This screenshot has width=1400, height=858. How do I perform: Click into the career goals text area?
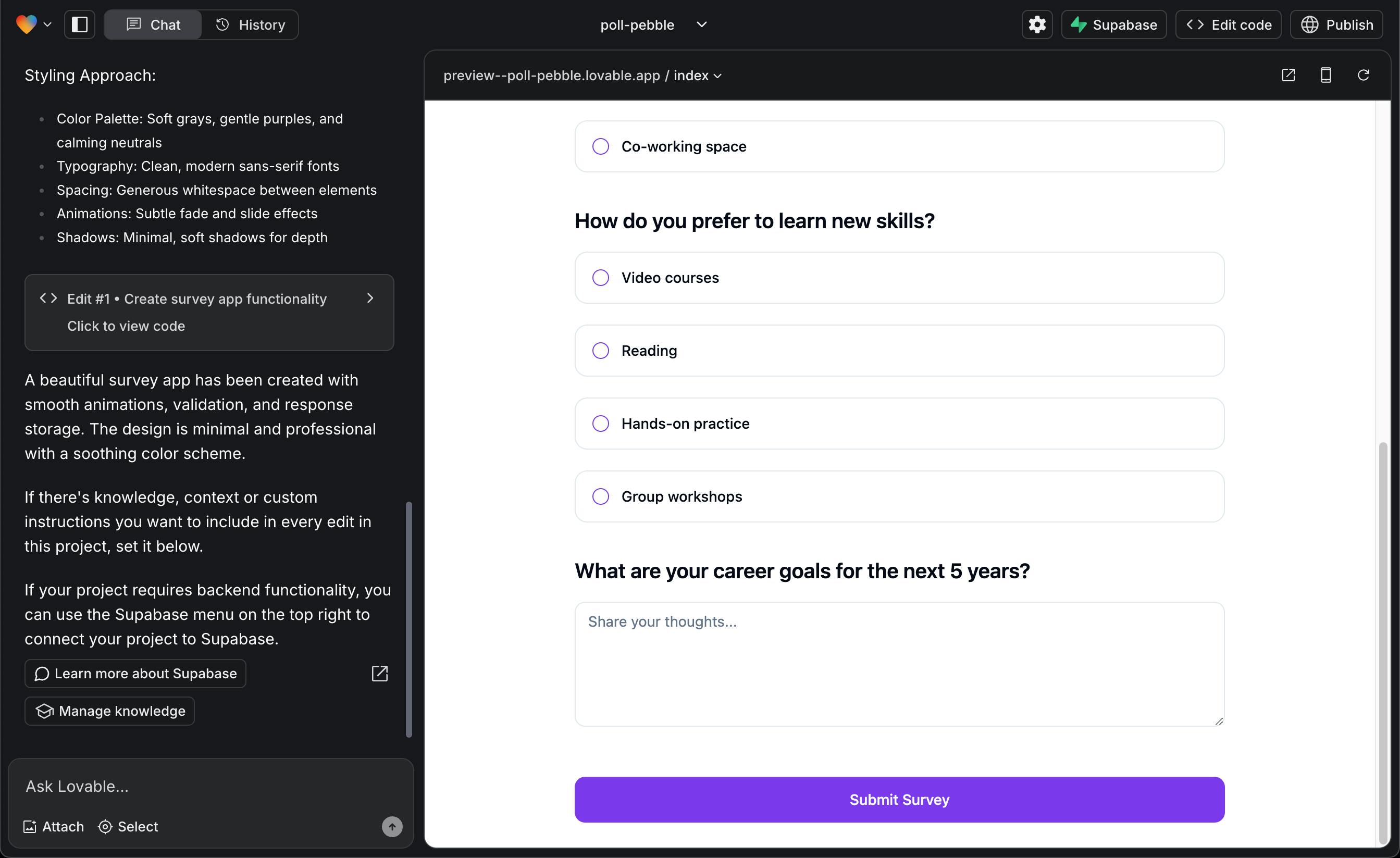(x=899, y=664)
